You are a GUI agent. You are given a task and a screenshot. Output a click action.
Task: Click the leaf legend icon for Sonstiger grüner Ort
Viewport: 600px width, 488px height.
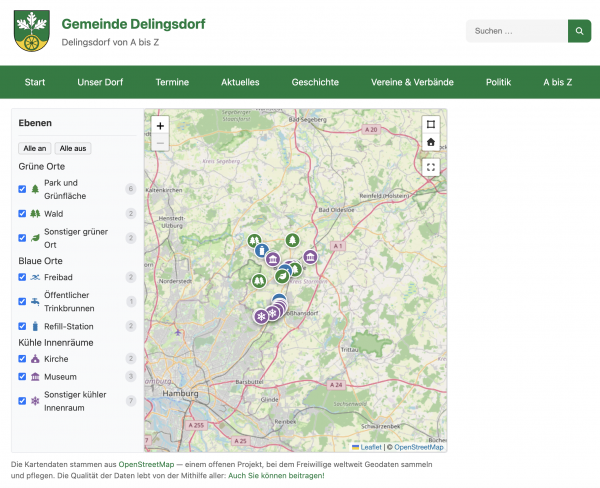[x=35, y=238]
